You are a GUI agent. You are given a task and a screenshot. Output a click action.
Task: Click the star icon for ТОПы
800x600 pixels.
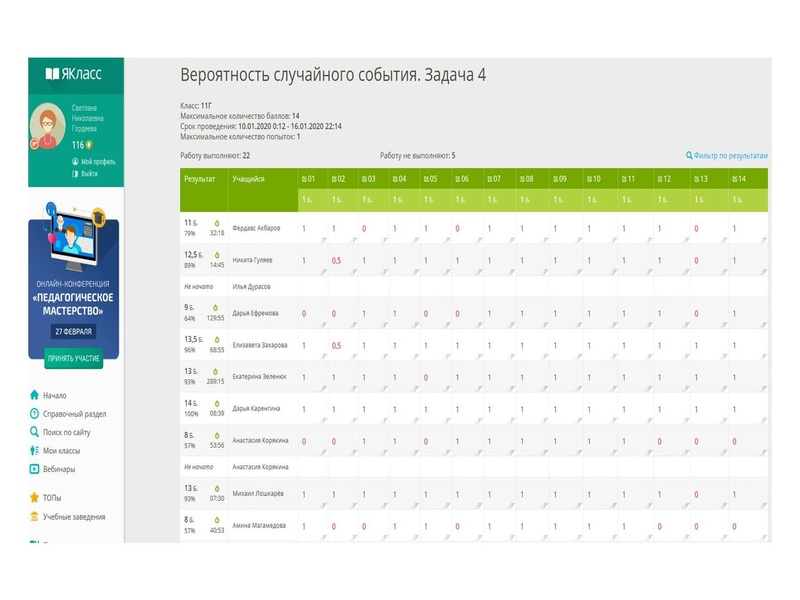pos(35,497)
